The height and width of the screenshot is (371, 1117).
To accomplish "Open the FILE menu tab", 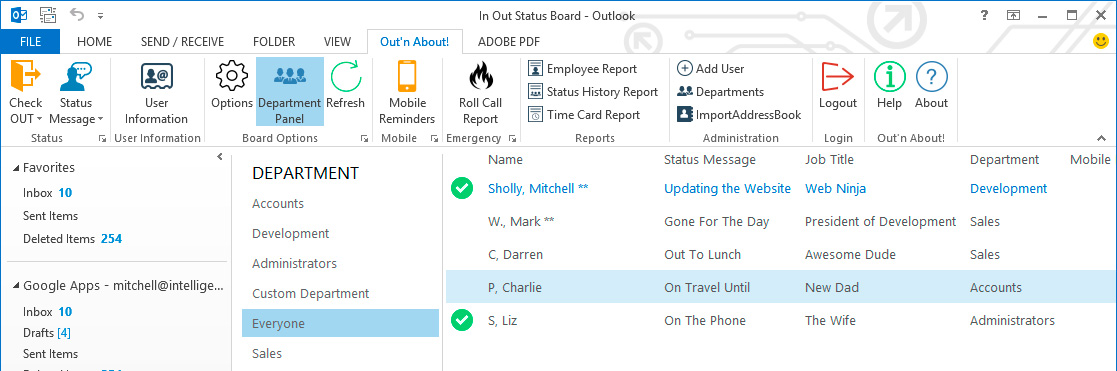I will point(30,42).
